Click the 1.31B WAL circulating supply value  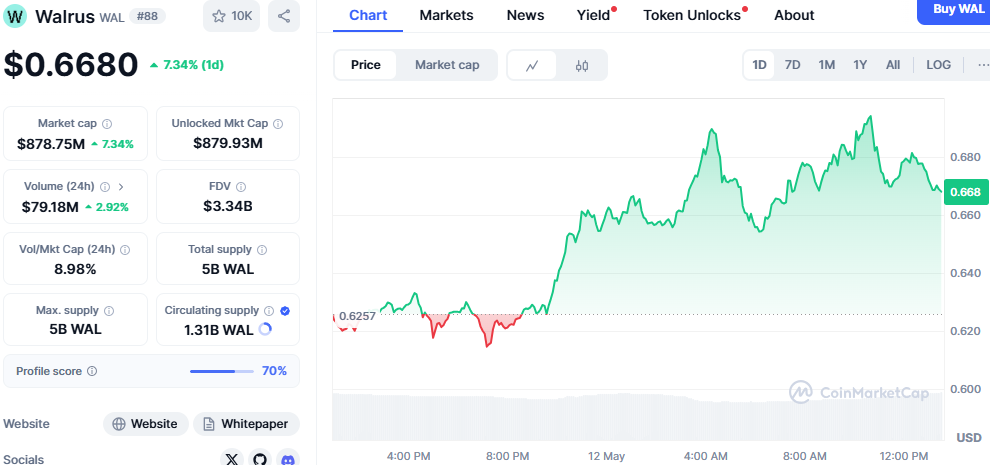[218, 330]
